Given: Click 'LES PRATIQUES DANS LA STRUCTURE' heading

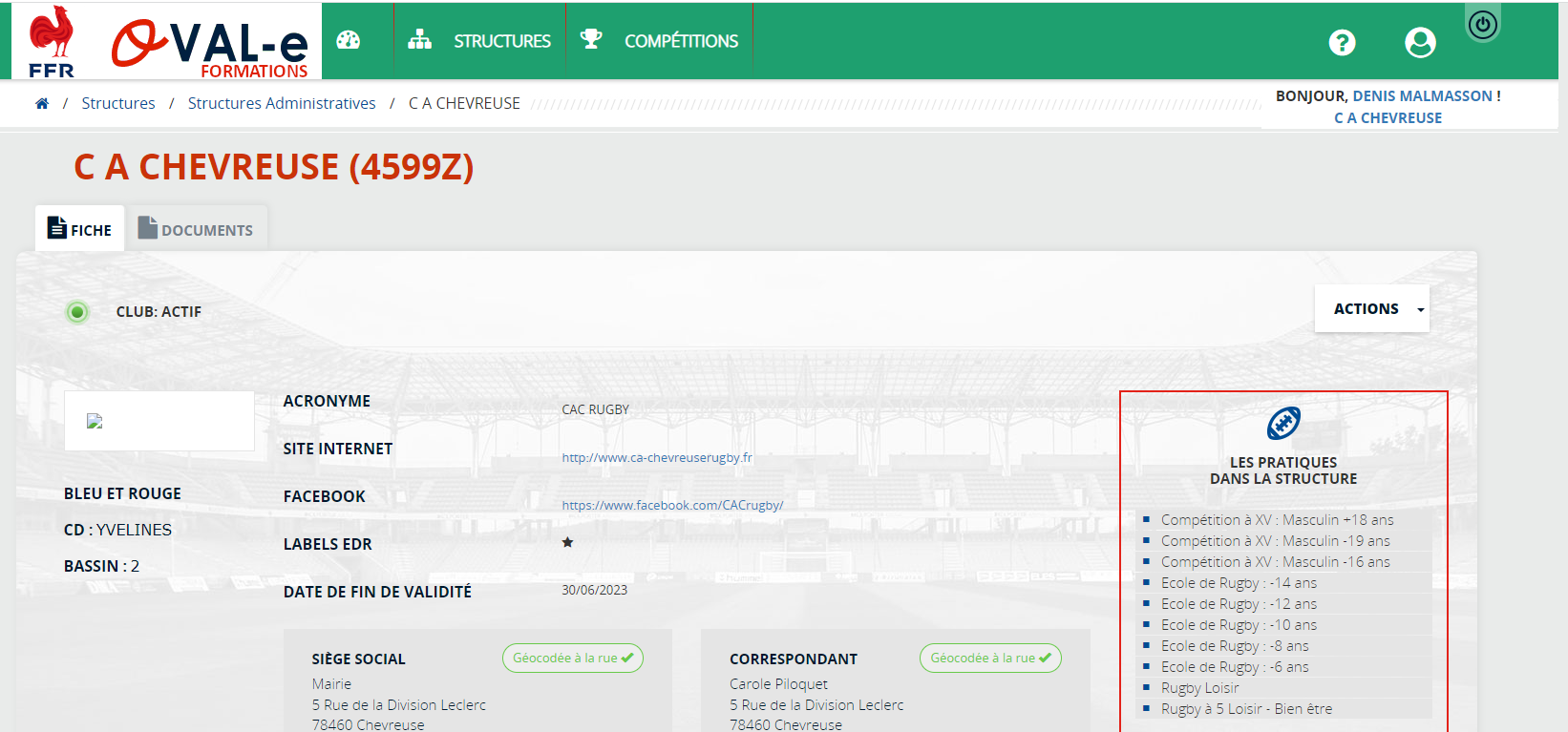Looking at the screenshot, I should pyautogui.click(x=1283, y=471).
